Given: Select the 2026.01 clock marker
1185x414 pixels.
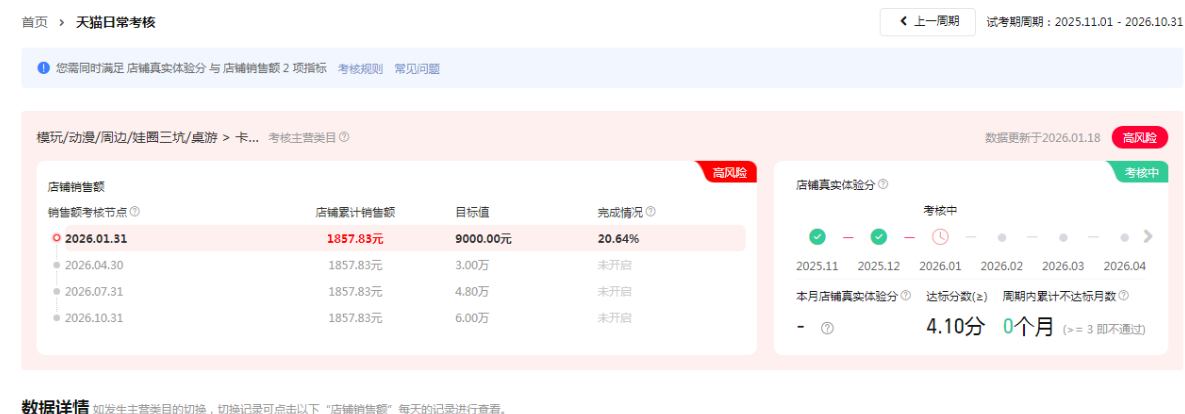Looking at the screenshot, I should (x=939, y=237).
